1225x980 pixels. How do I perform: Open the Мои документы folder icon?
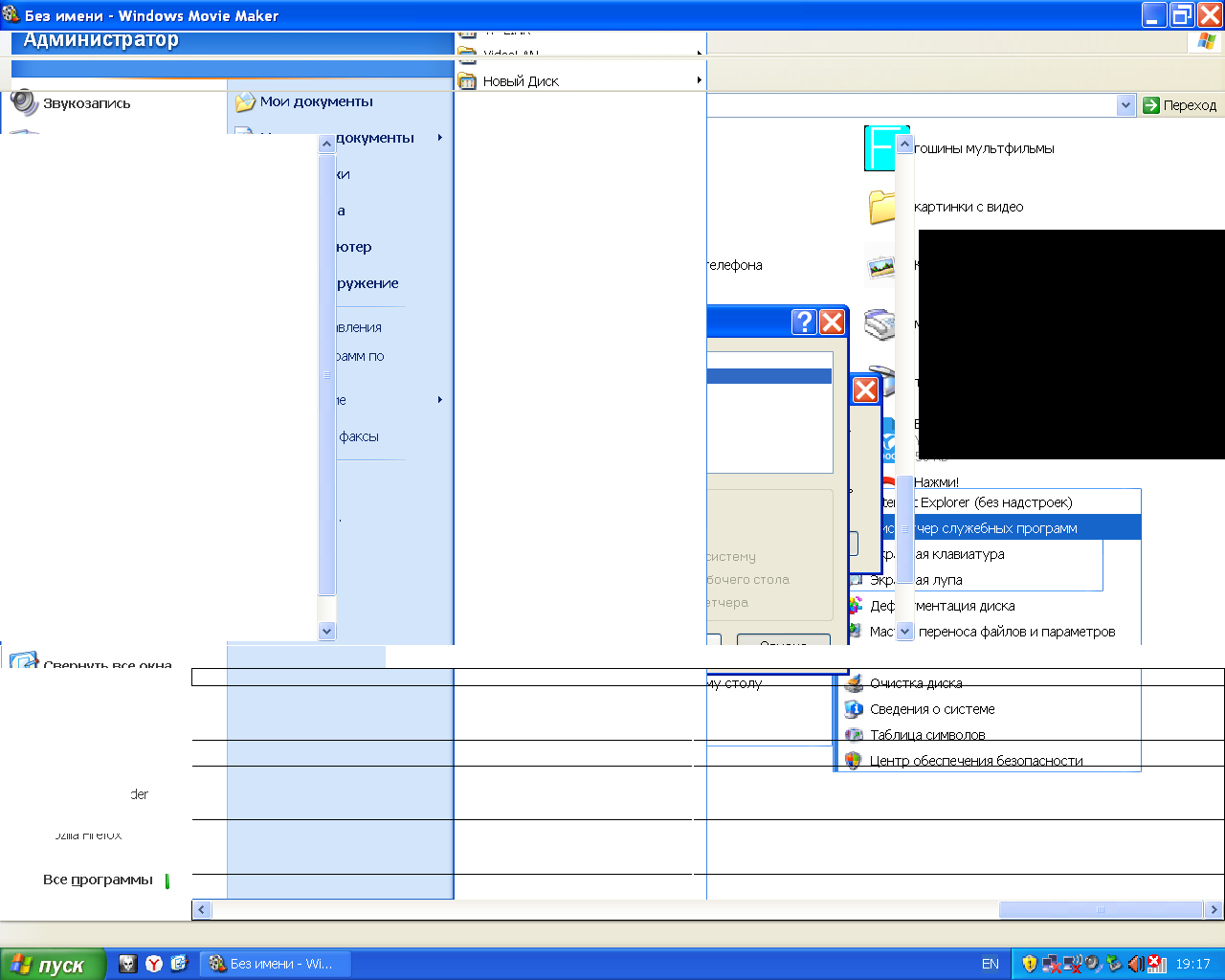pos(245,101)
